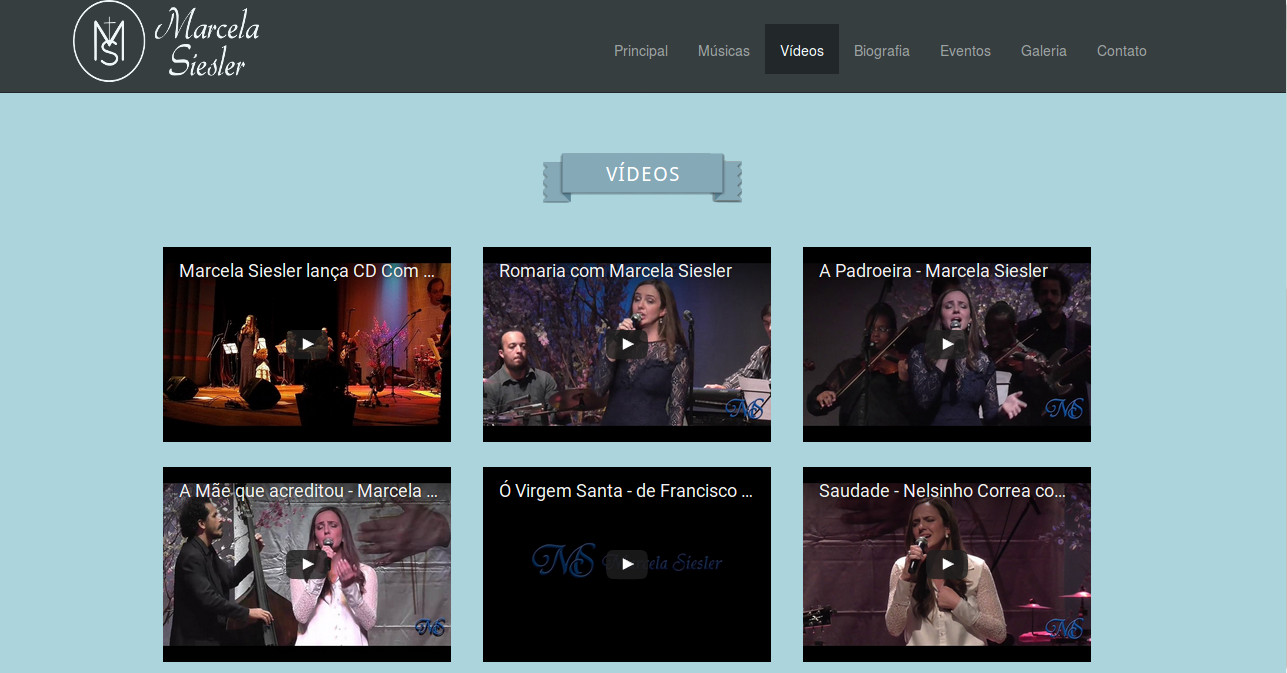Screen dimensions: 1287x673
Task: Open title link 'Ó Virgem Santa - de Francisco ...'
Action: click(626, 491)
